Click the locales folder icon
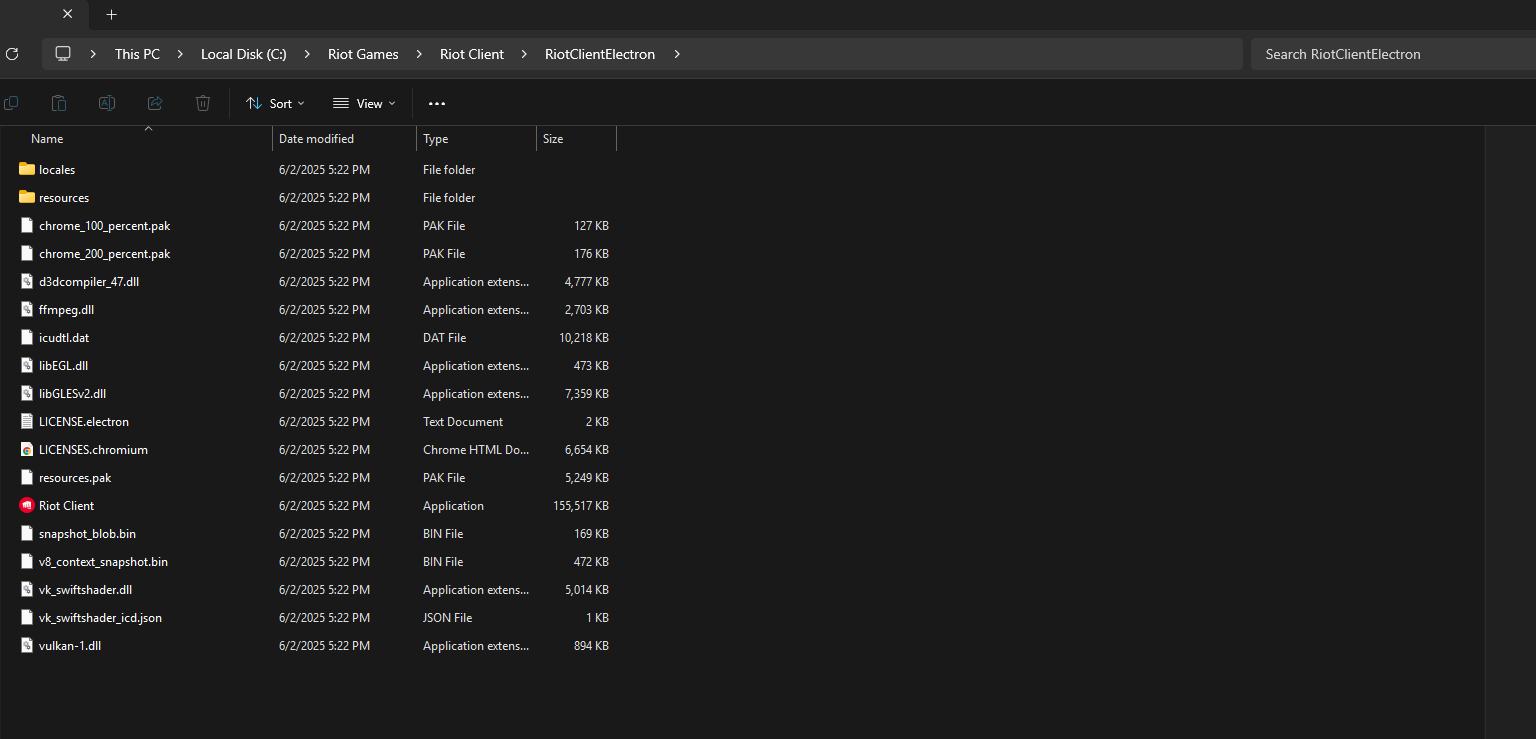 pos(27,169)
